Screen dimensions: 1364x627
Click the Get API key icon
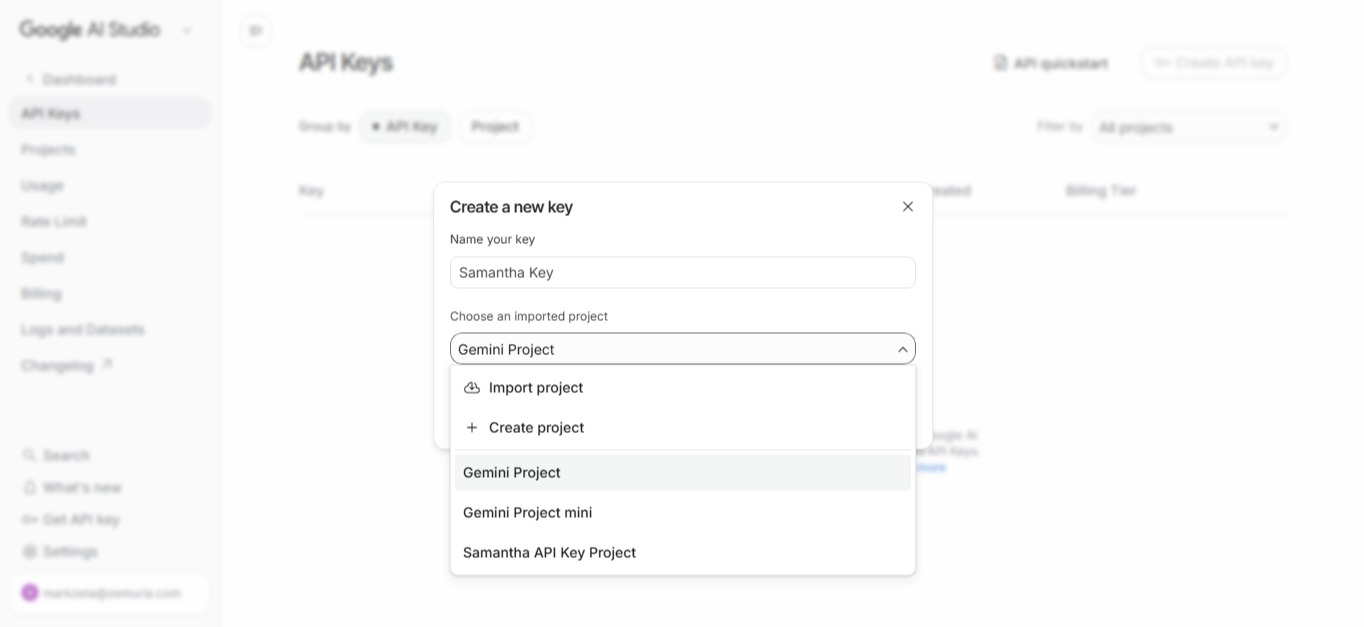(x=30, y=519)
